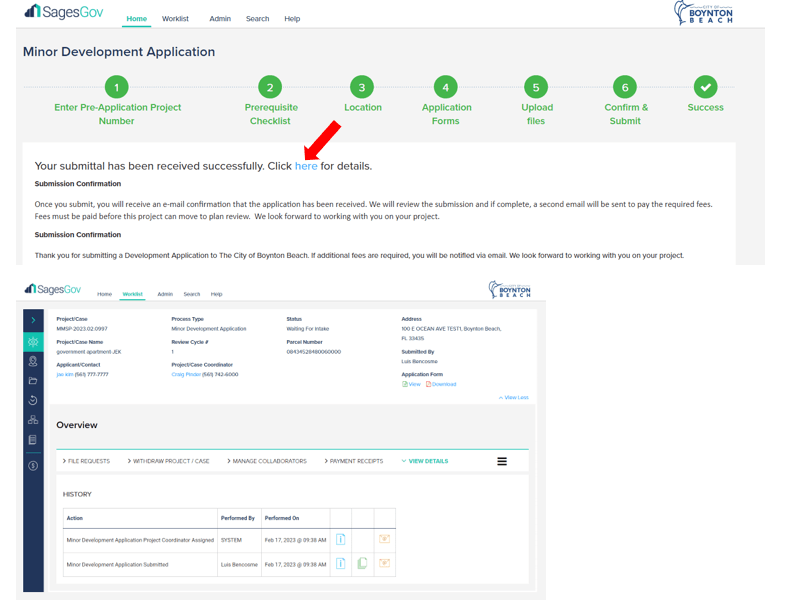Screen dimensions: 812x600
Task: Open the dollar fees icon in sidebar
Action: (33, 466)
